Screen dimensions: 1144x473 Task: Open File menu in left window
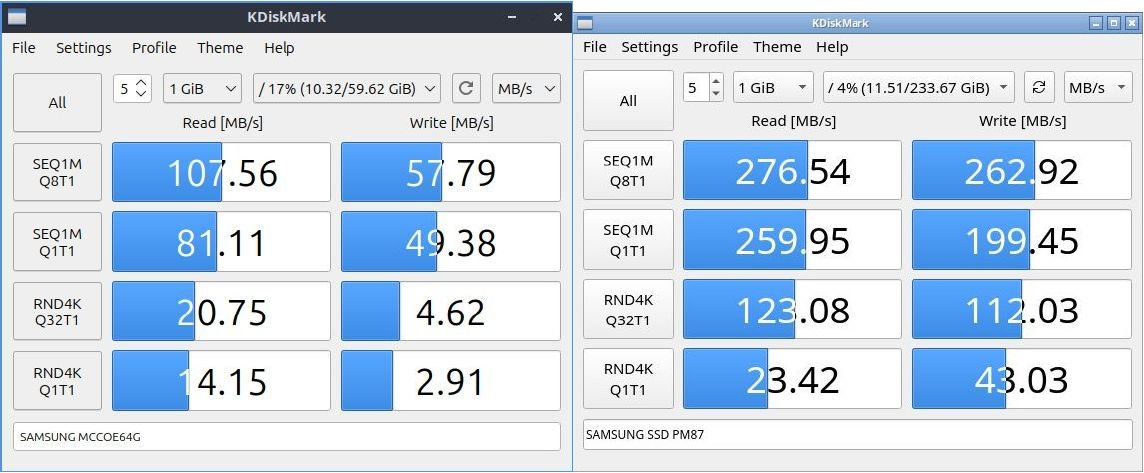point(23,48)
